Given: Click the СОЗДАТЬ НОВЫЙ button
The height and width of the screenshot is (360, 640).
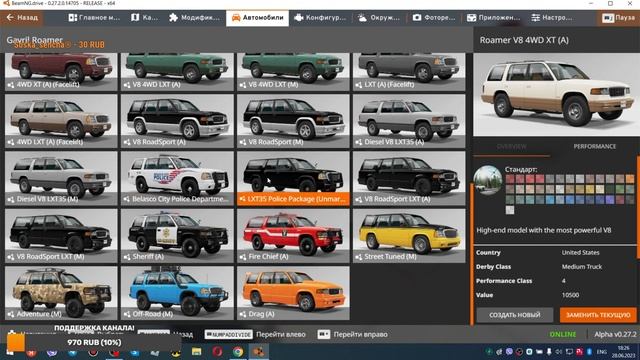Looking at the screenshot, I should point(515,315).
